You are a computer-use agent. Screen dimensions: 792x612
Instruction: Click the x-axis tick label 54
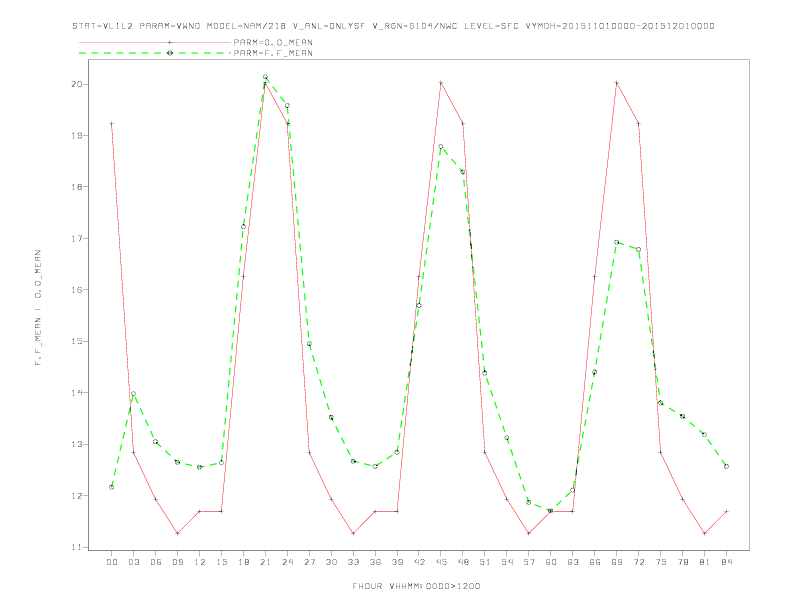[x=507, y=562]
